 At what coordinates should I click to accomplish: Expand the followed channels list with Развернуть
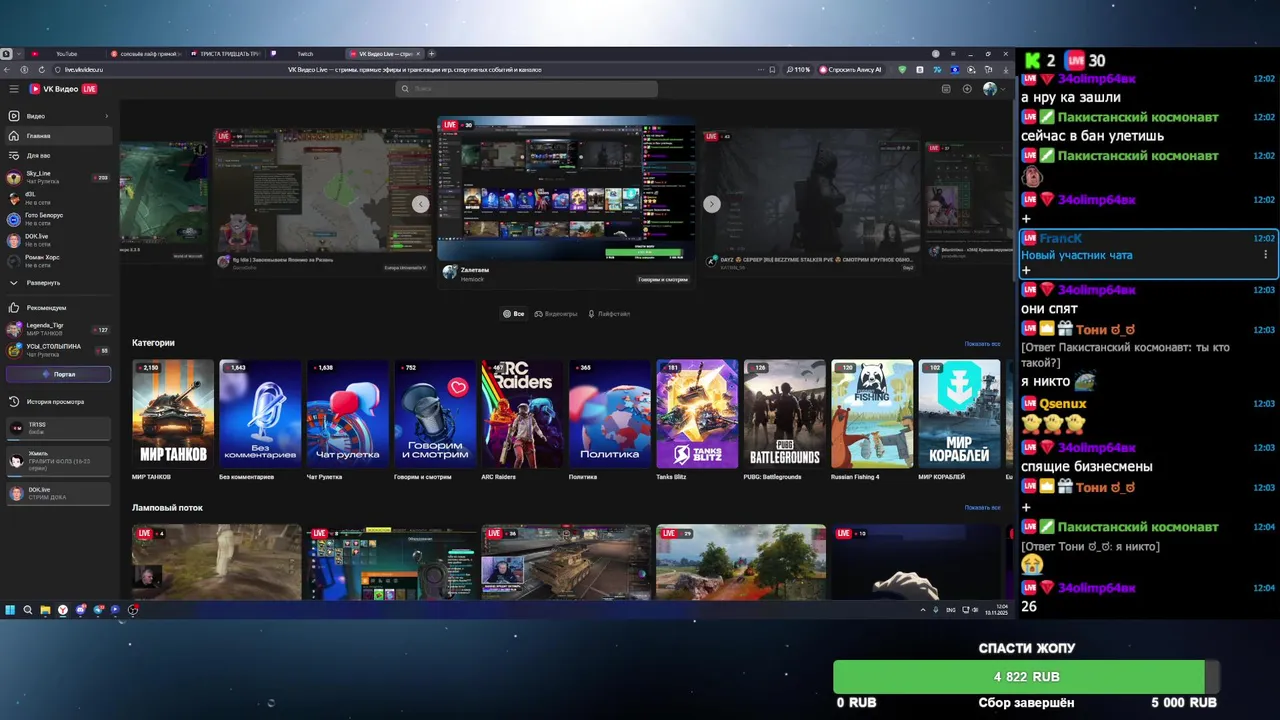(x=58, y=283)
